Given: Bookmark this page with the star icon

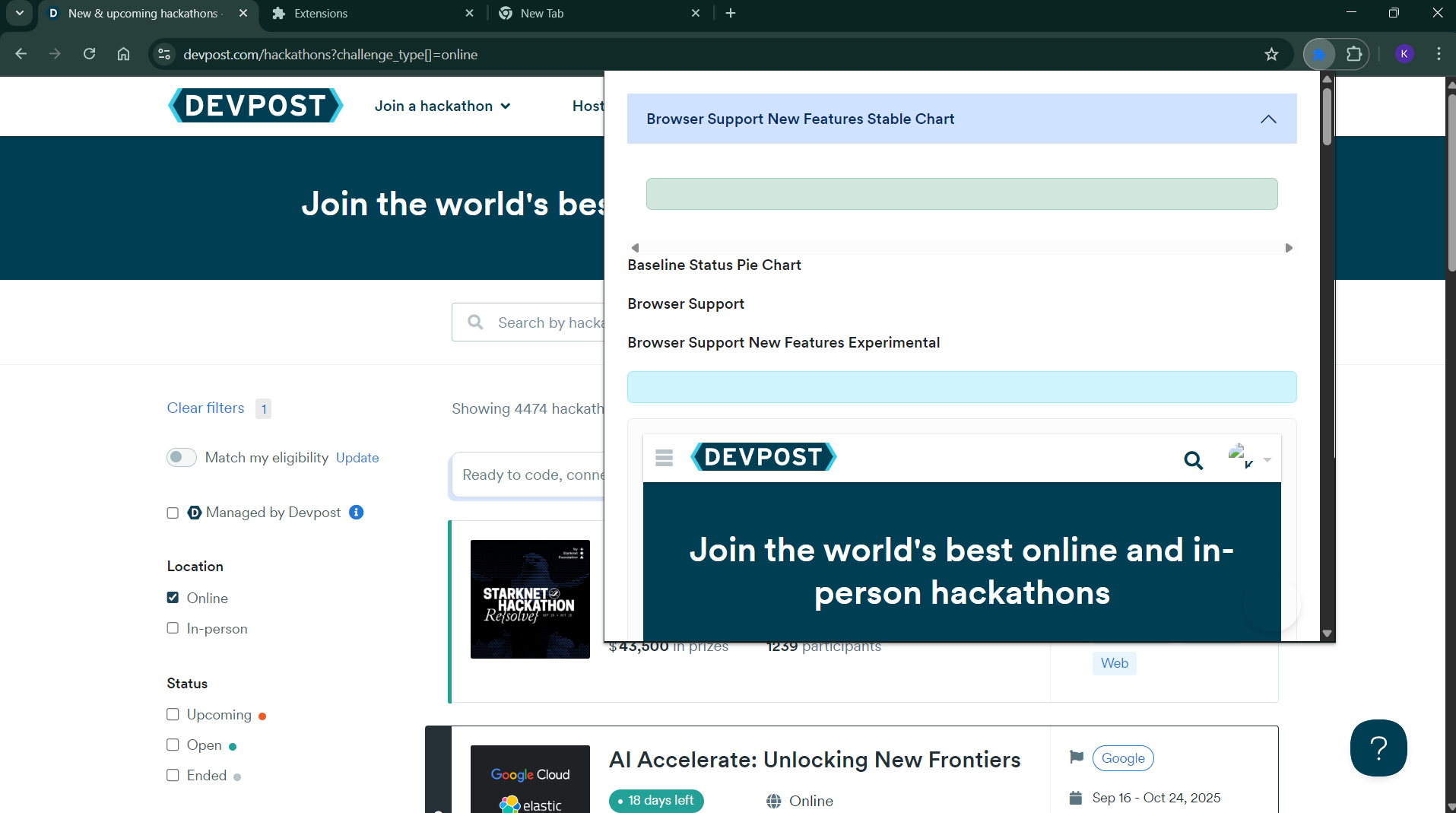Looking at the screenshot, I should (x=1271, y=54).
